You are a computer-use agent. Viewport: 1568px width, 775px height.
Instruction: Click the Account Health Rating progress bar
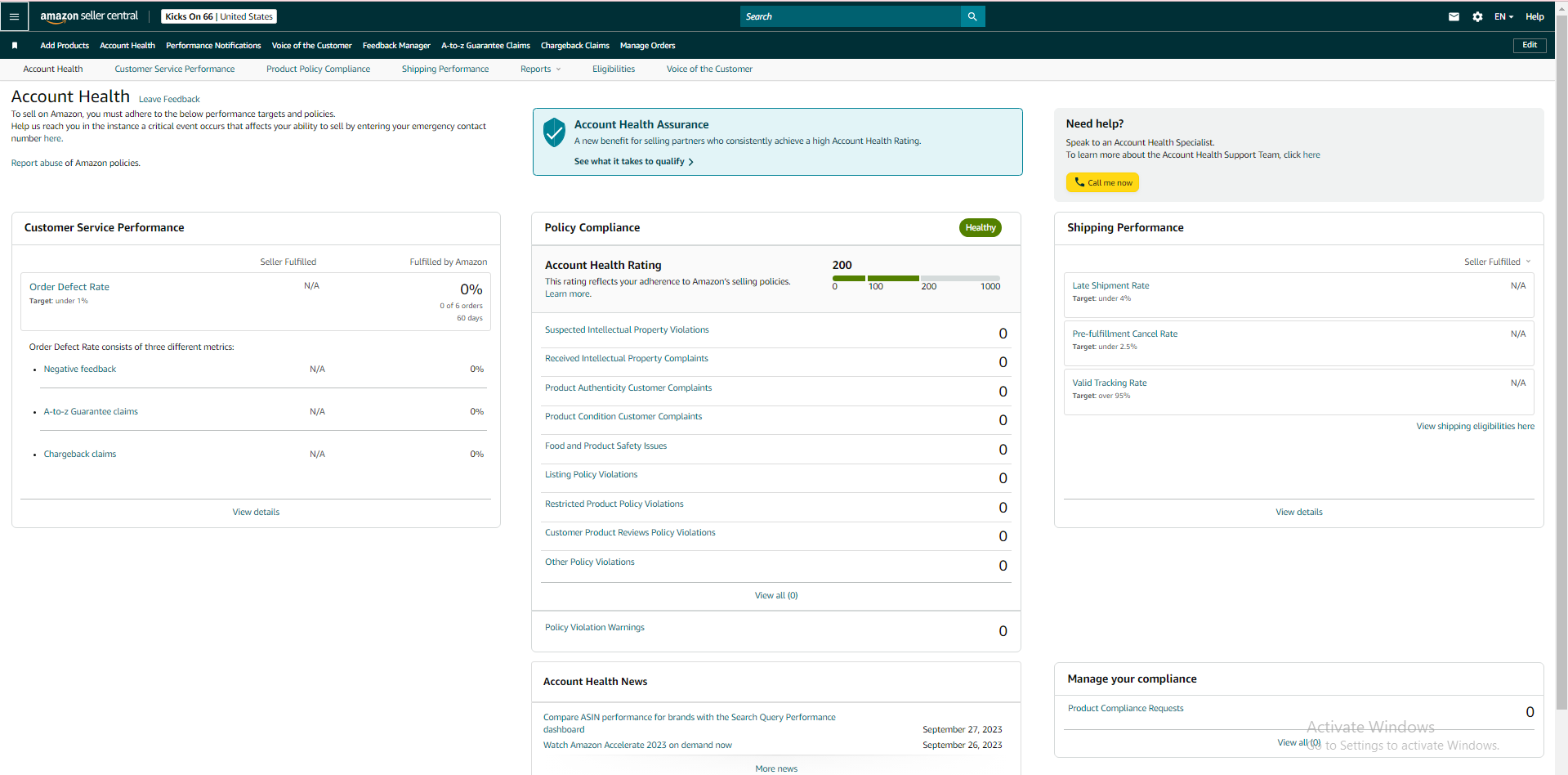[916, 278]
